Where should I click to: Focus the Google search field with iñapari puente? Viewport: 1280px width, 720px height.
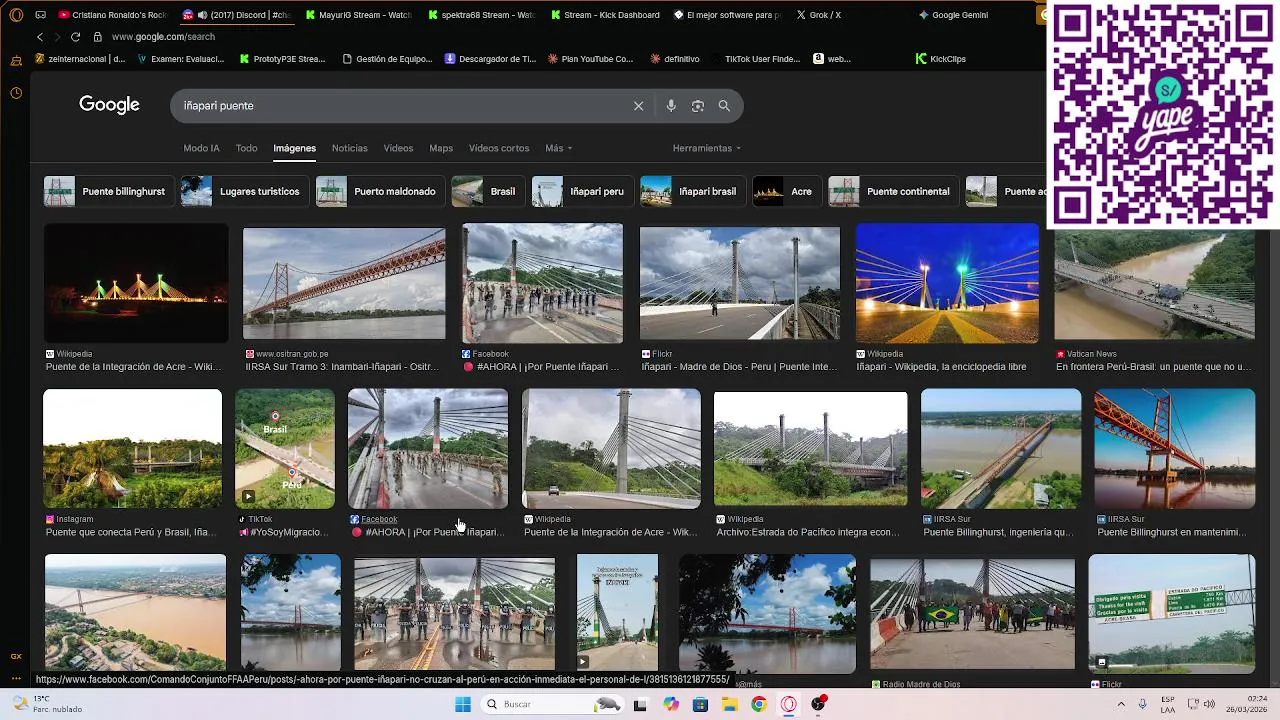click(400, 106)
